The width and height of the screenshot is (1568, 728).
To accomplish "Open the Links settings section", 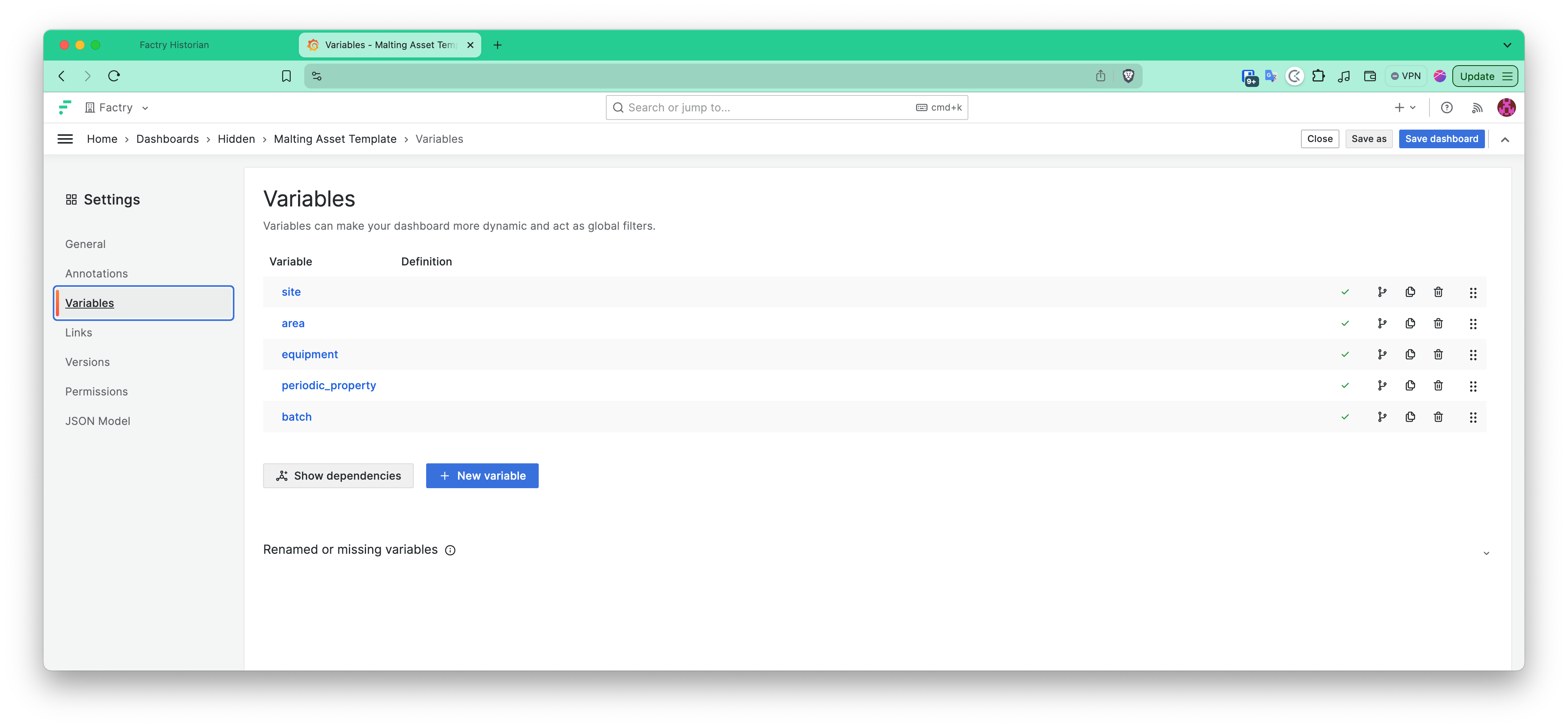I will pyautogui.click(x=78, y=333).
